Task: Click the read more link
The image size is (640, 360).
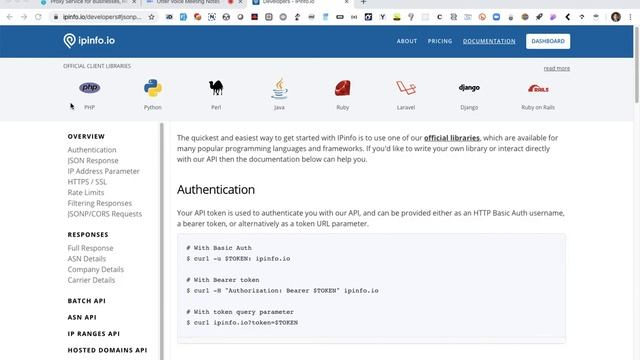Action: click(x=557, y=68)
